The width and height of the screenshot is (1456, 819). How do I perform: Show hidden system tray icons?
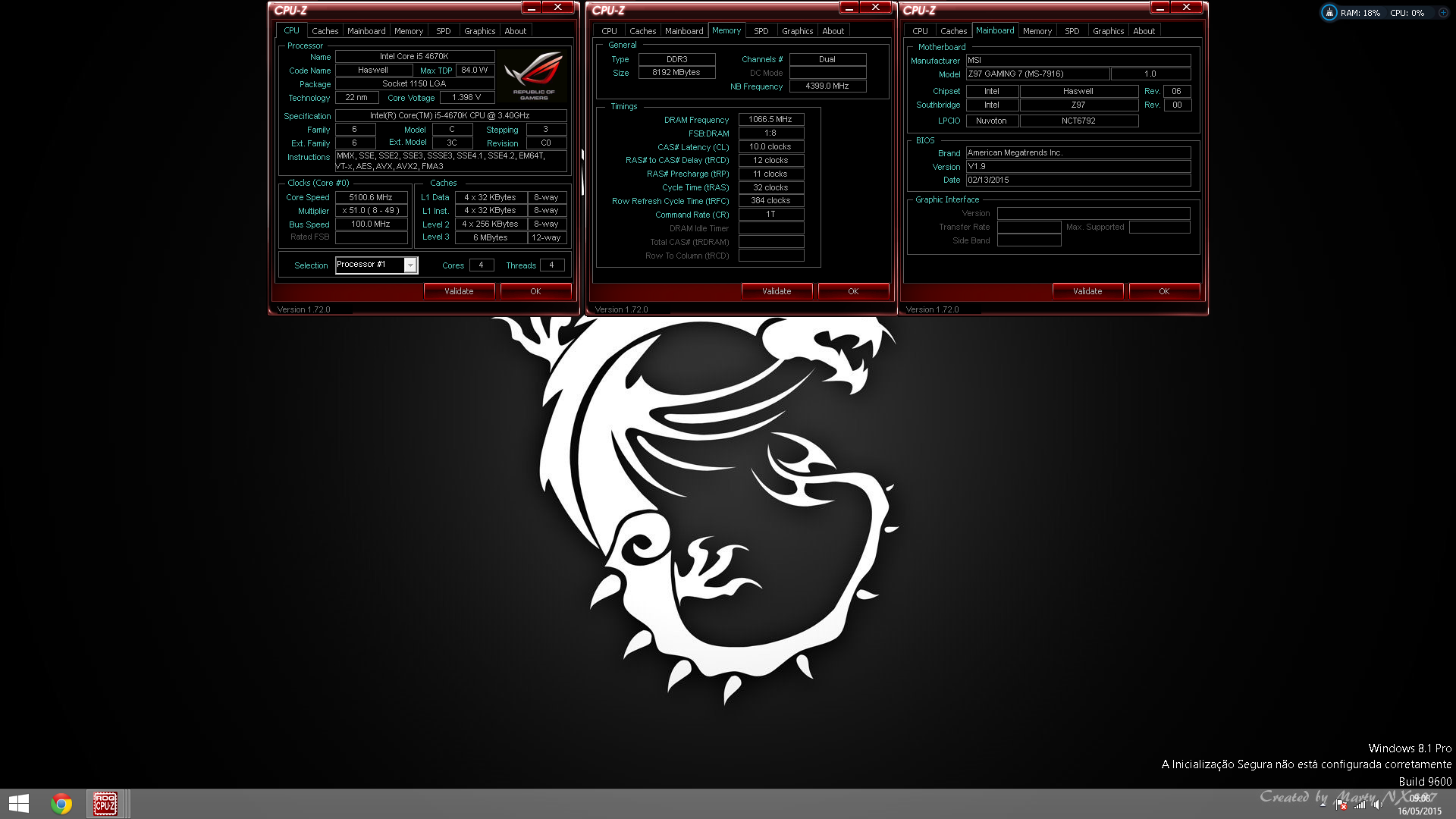click(x=1323, y=804)
